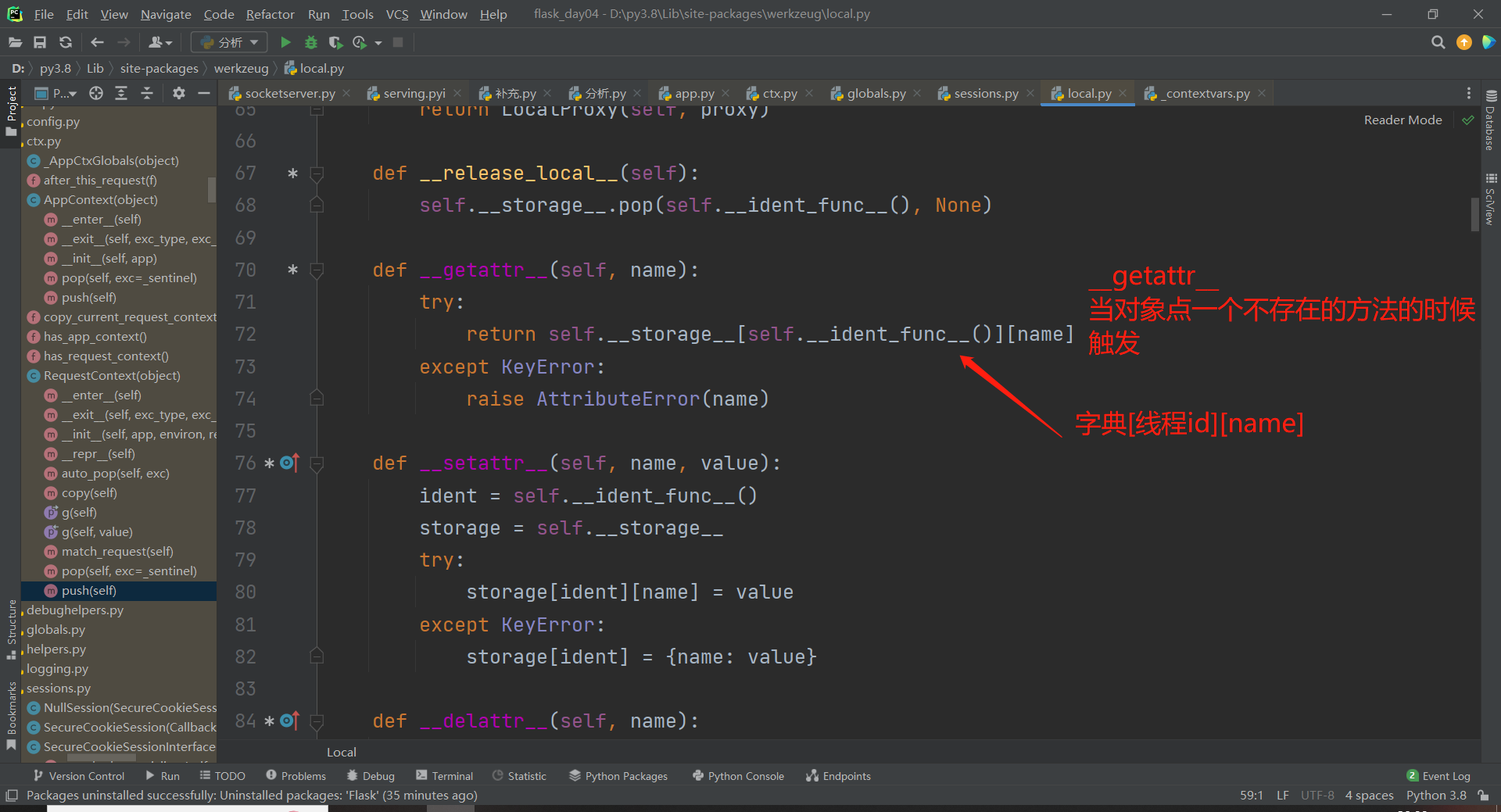Open the project view P... dropdown
Image resolution: width=1501 pixels, height=812 pixels.
(56, 93)
